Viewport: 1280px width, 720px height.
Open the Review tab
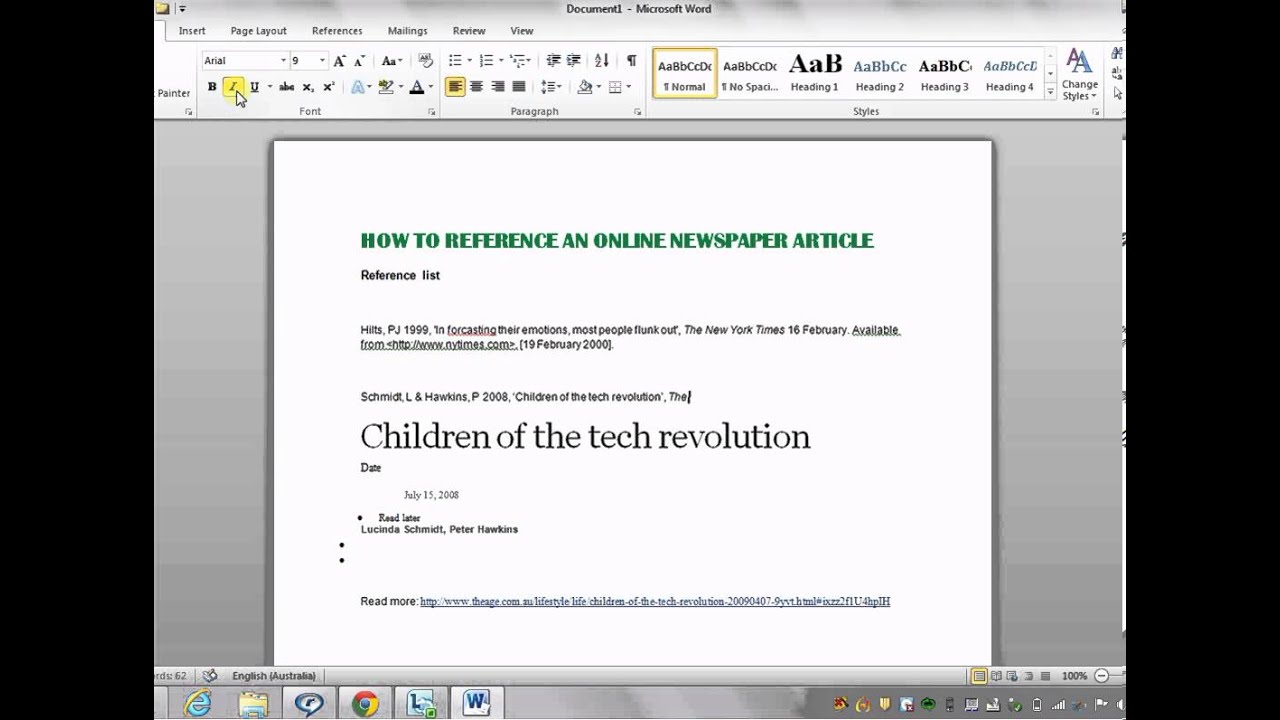(469, 31)
